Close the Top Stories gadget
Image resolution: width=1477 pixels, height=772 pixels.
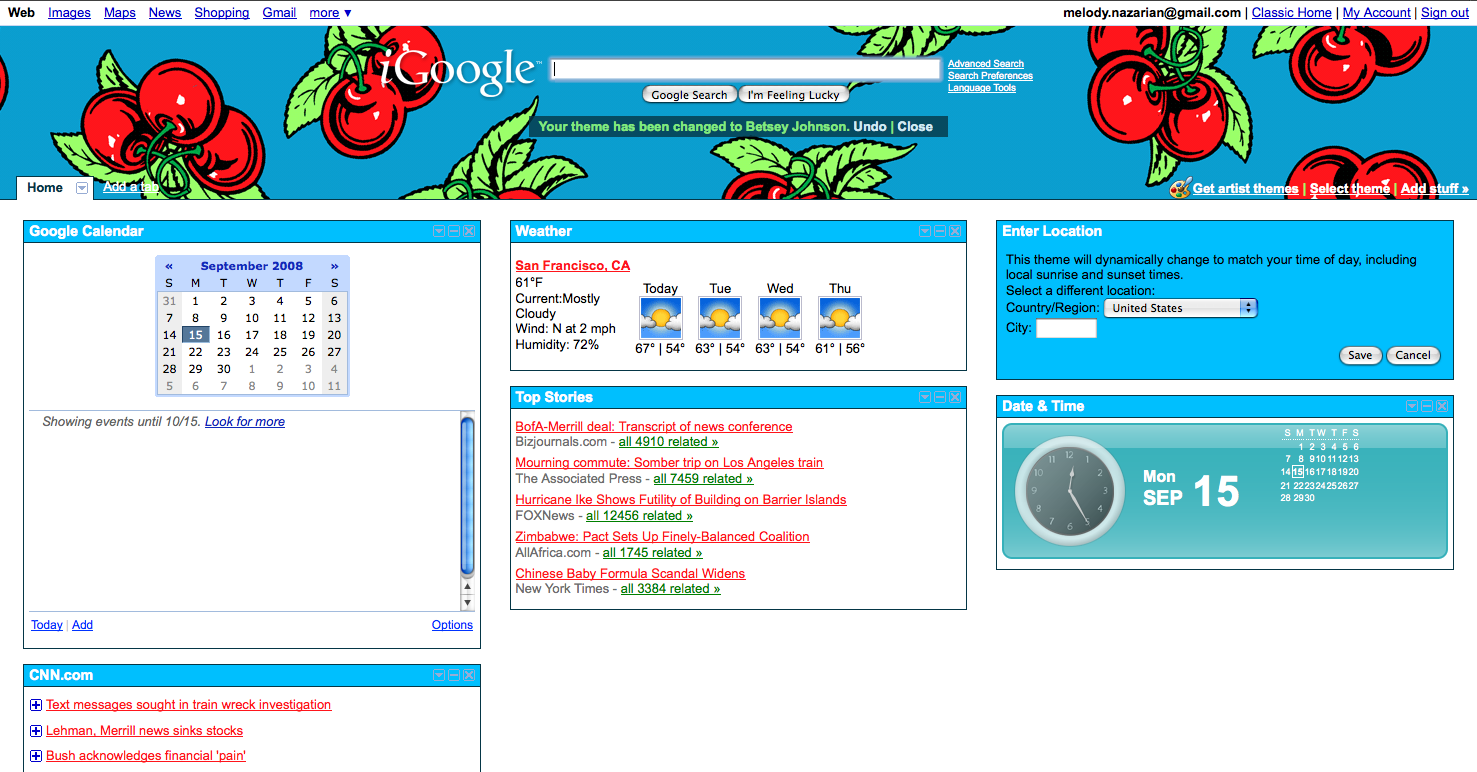[x=955, y=397]
